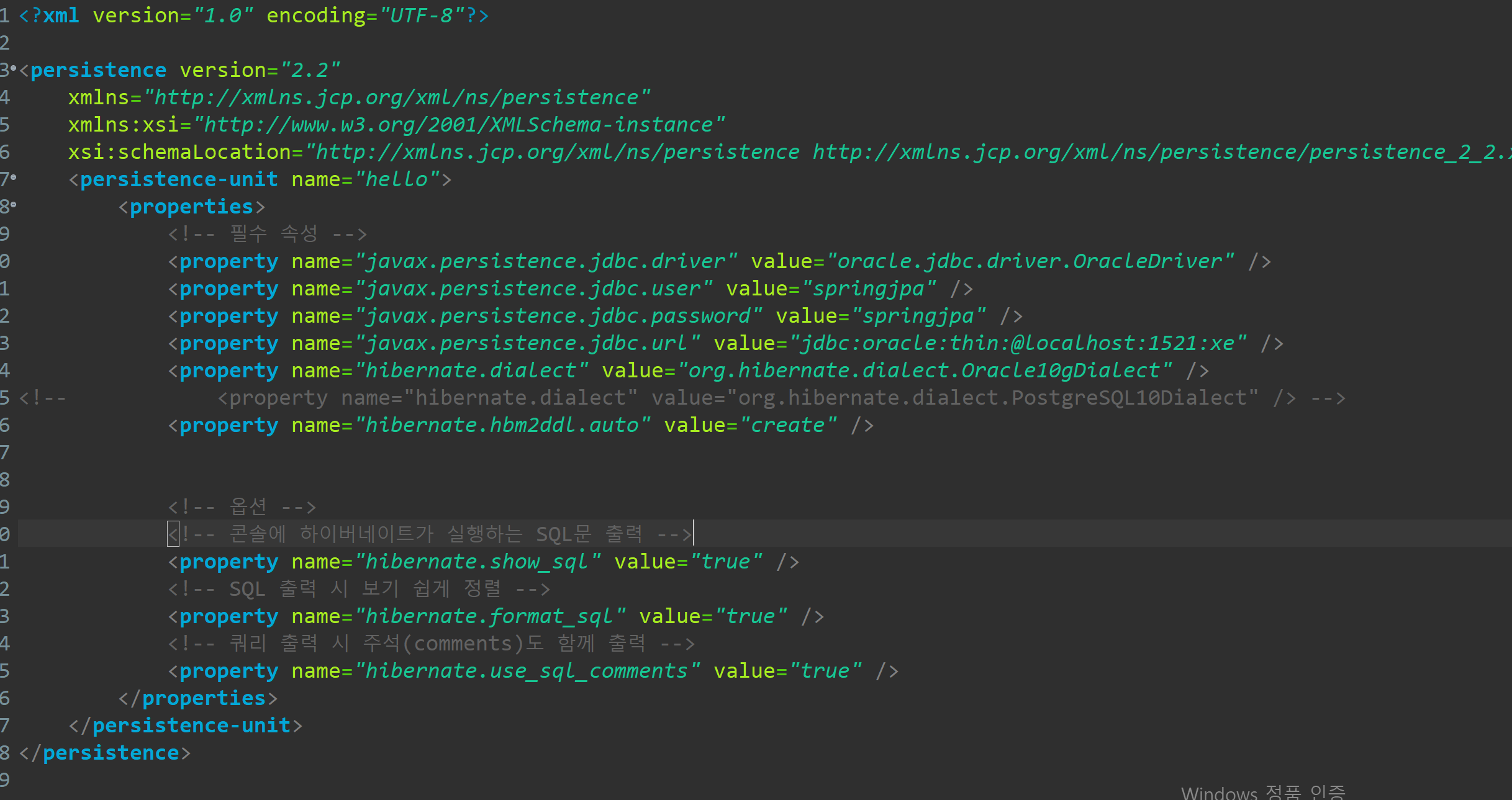Click the hbm2ddl.auto "create" value
1512x800 pixels.
pos(787,425)
